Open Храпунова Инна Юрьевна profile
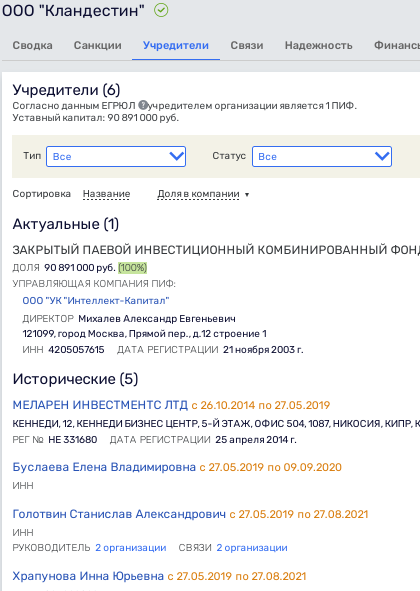This screenshot has width=420, height=591. 88,576
